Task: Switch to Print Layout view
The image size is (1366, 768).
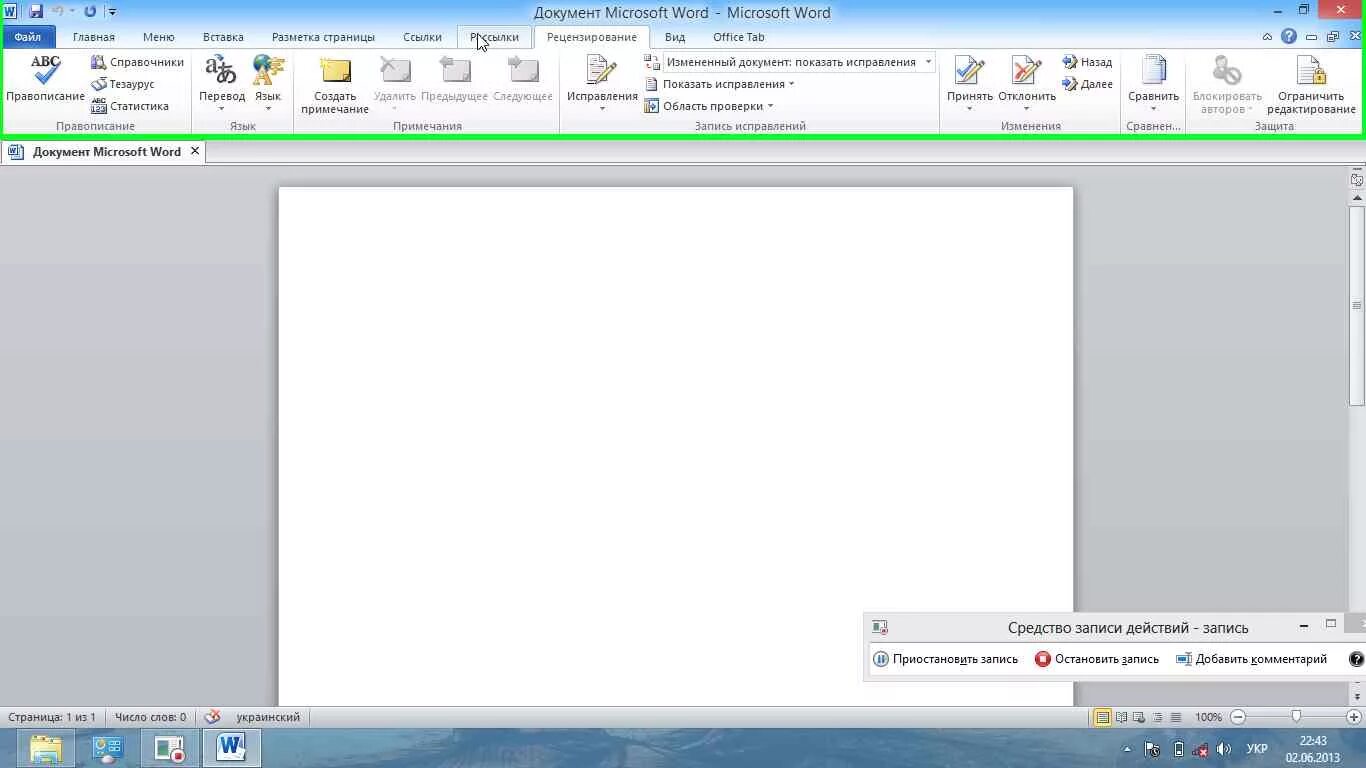Action: pos(1102,717)
